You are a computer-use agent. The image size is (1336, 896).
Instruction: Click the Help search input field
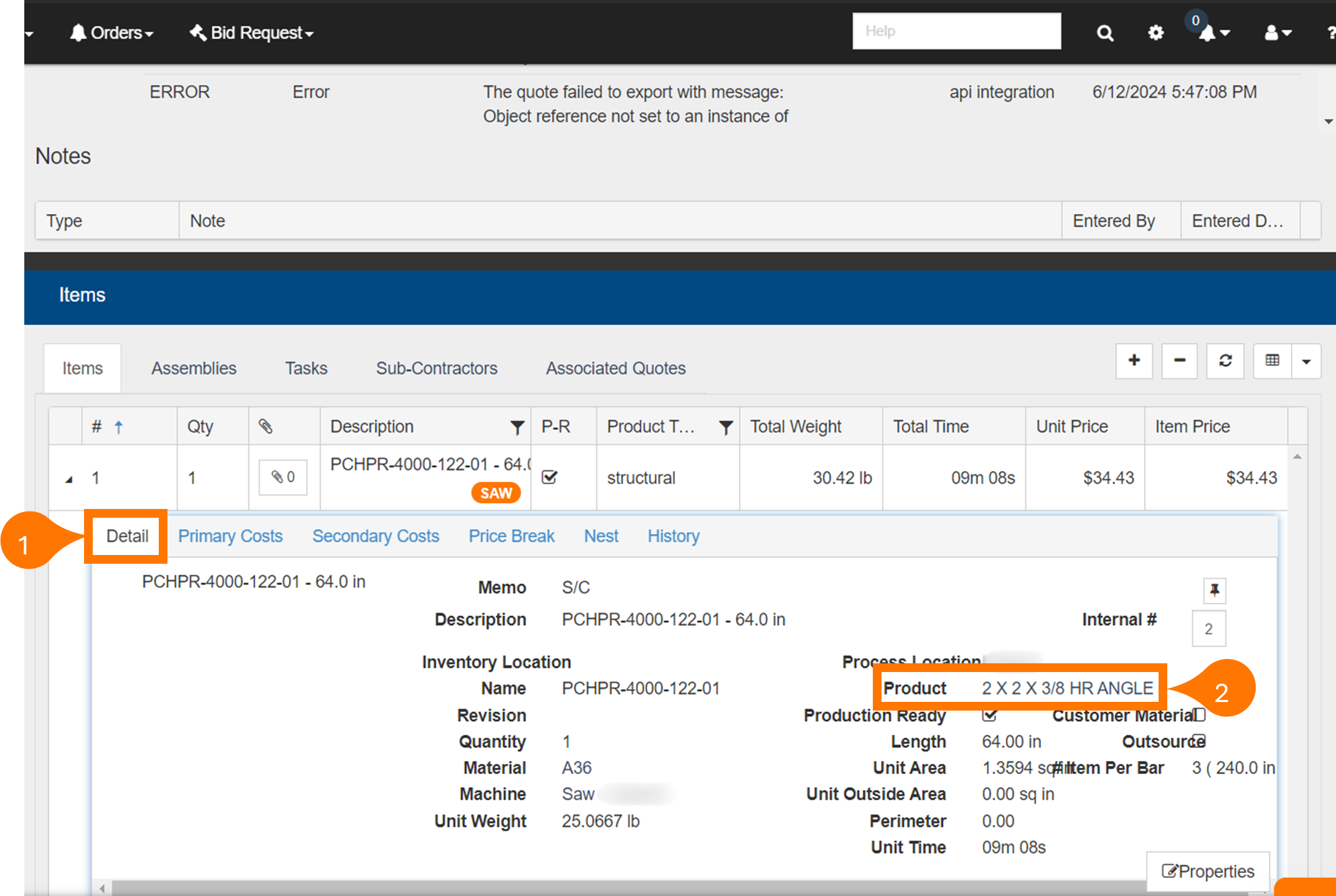956,31
